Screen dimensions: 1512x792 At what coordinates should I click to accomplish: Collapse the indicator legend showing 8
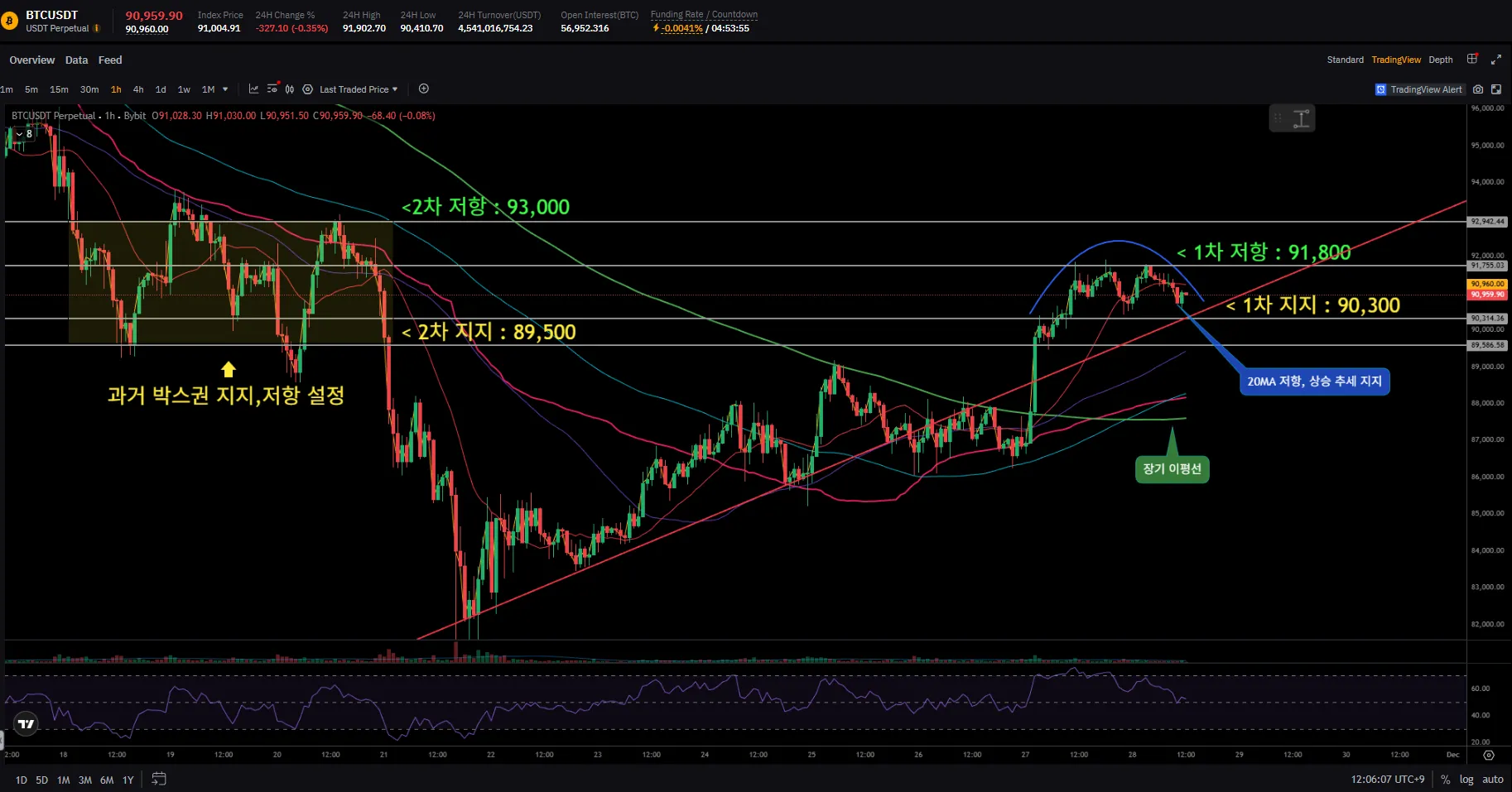(x=19, y=134)
